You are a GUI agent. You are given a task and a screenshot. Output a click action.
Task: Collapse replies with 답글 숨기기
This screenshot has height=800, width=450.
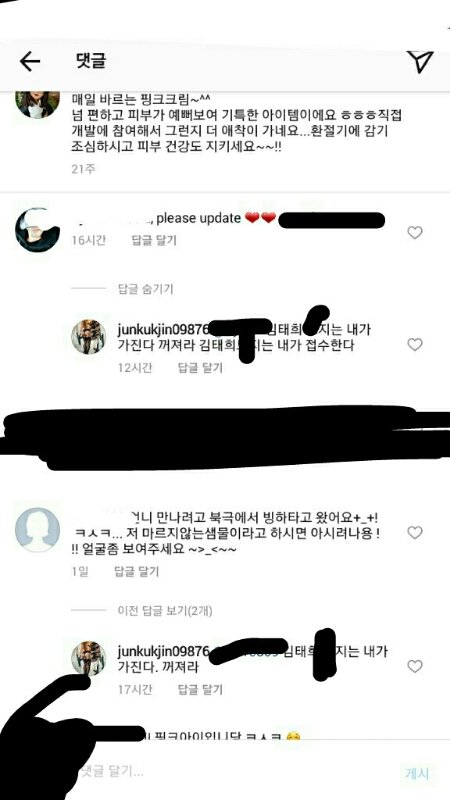click(x=145, y=289)
